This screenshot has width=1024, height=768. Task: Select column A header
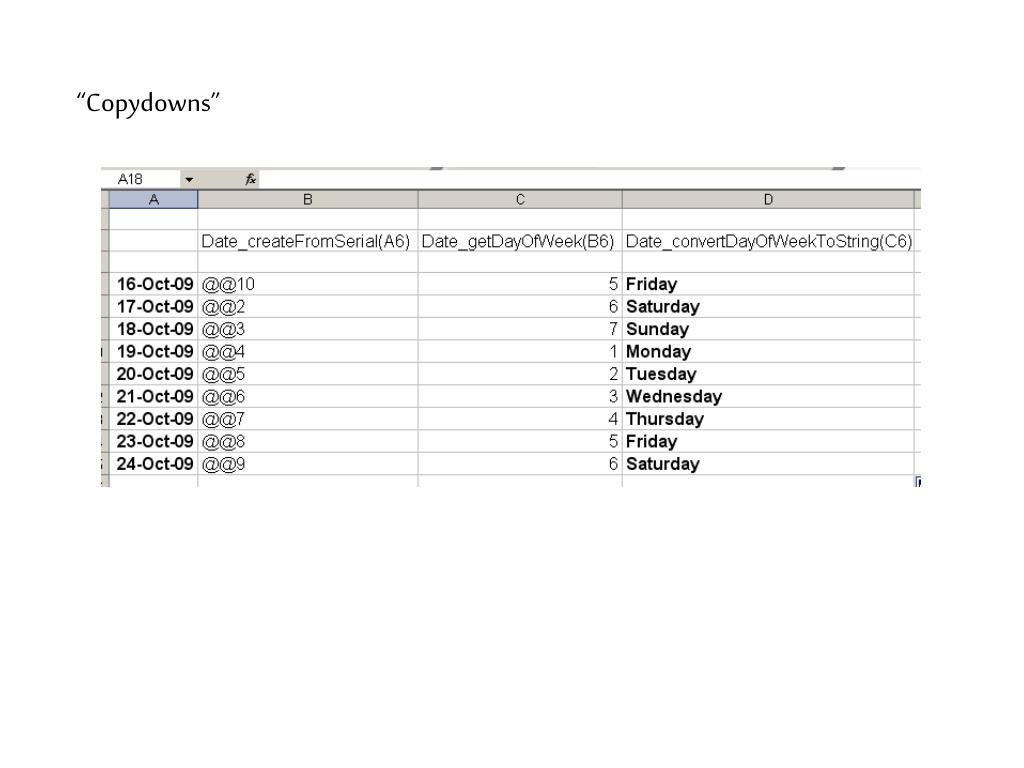(153, 200)
